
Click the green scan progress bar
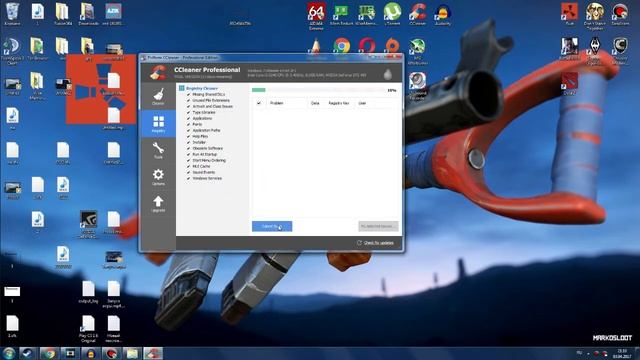click(x=259, y=90)
